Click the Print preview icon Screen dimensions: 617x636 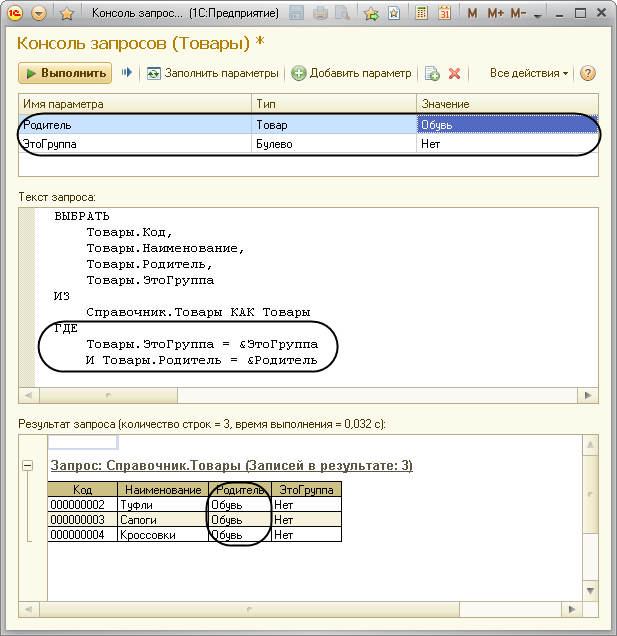343,13
